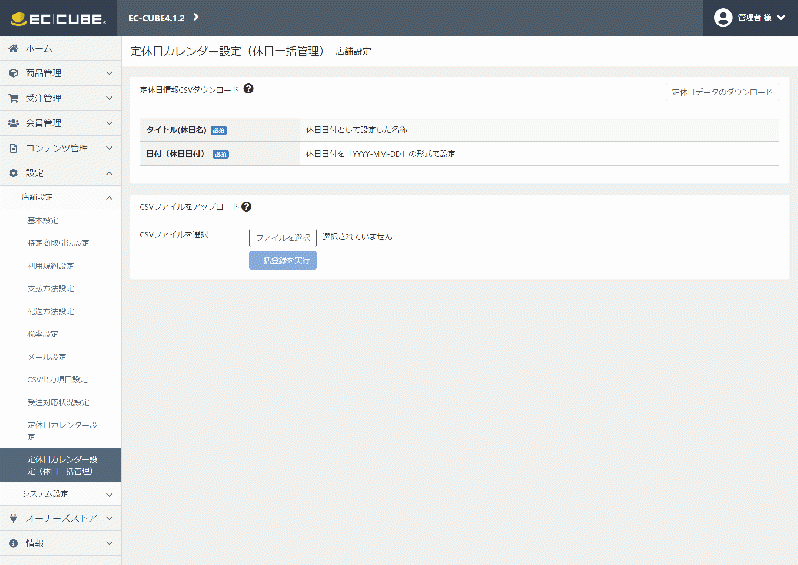Click the EC-CUBE4.1.2 header link

click(x=156, y=18)
